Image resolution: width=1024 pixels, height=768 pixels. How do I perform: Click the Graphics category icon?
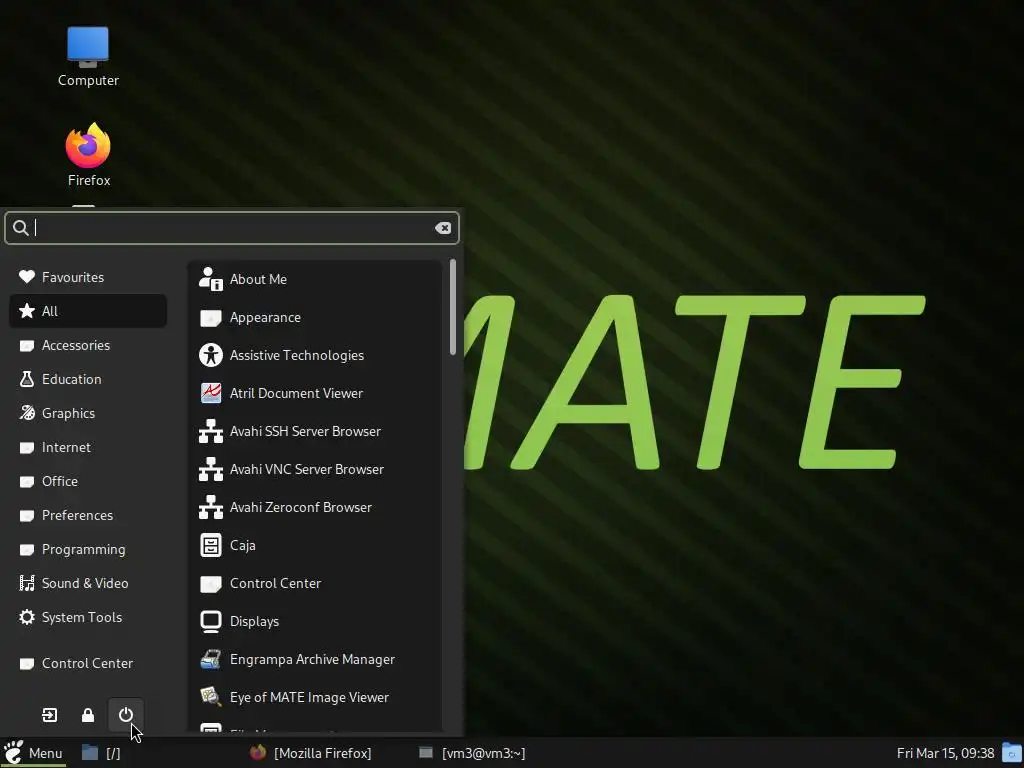point(27,413)
